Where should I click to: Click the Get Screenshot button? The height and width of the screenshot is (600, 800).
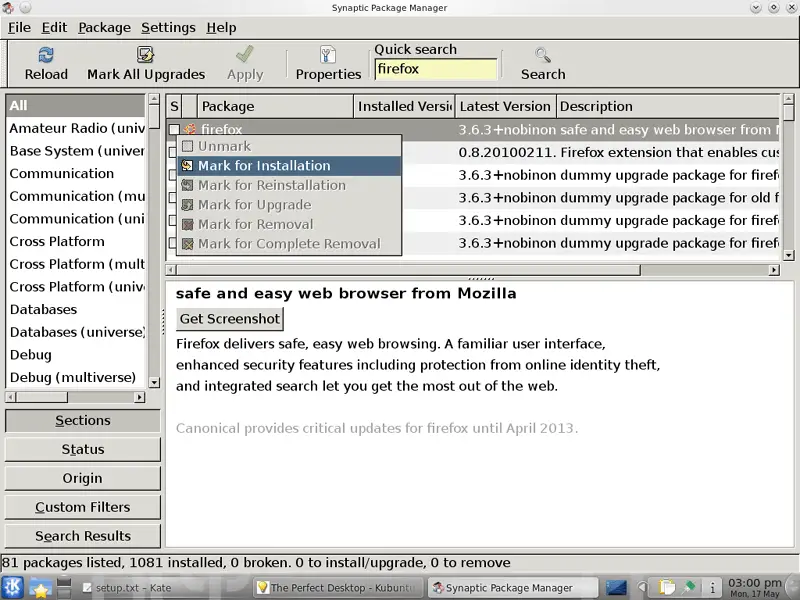[230, 319]
